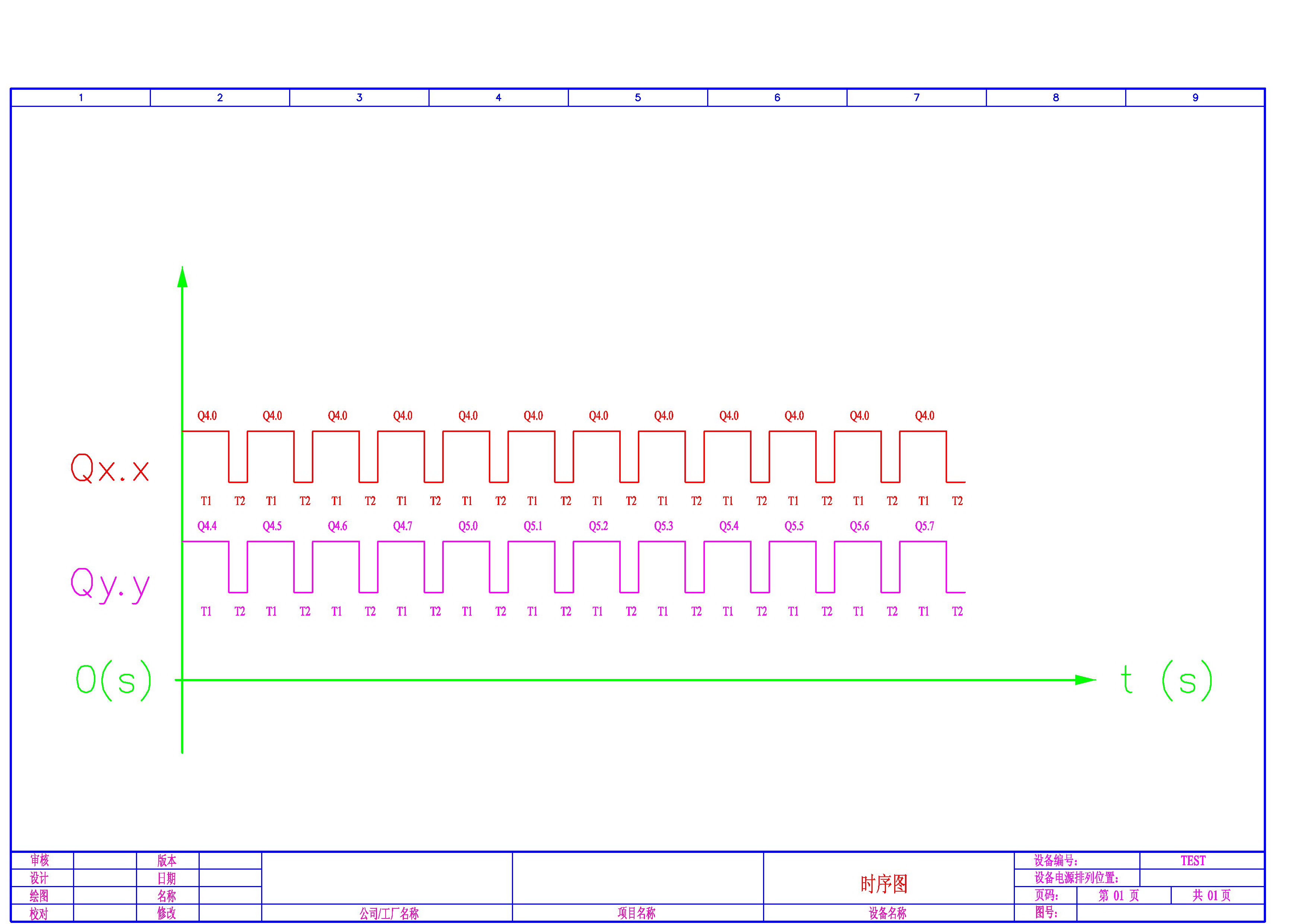Click the 公司/工厂名称 cell
The image size is (1307, 924).
389,914
